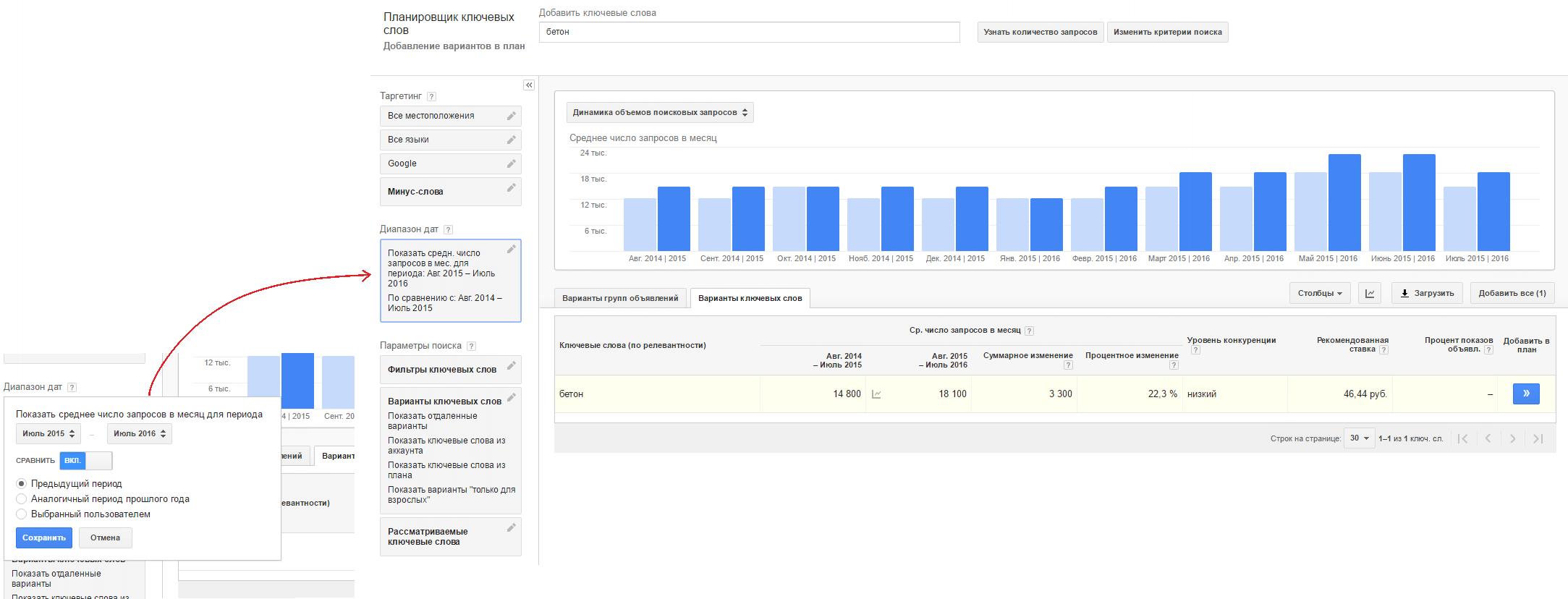Collapse the left targeting sidebar
Screen dimensions: 1568x599
click(x=529, y=85)
